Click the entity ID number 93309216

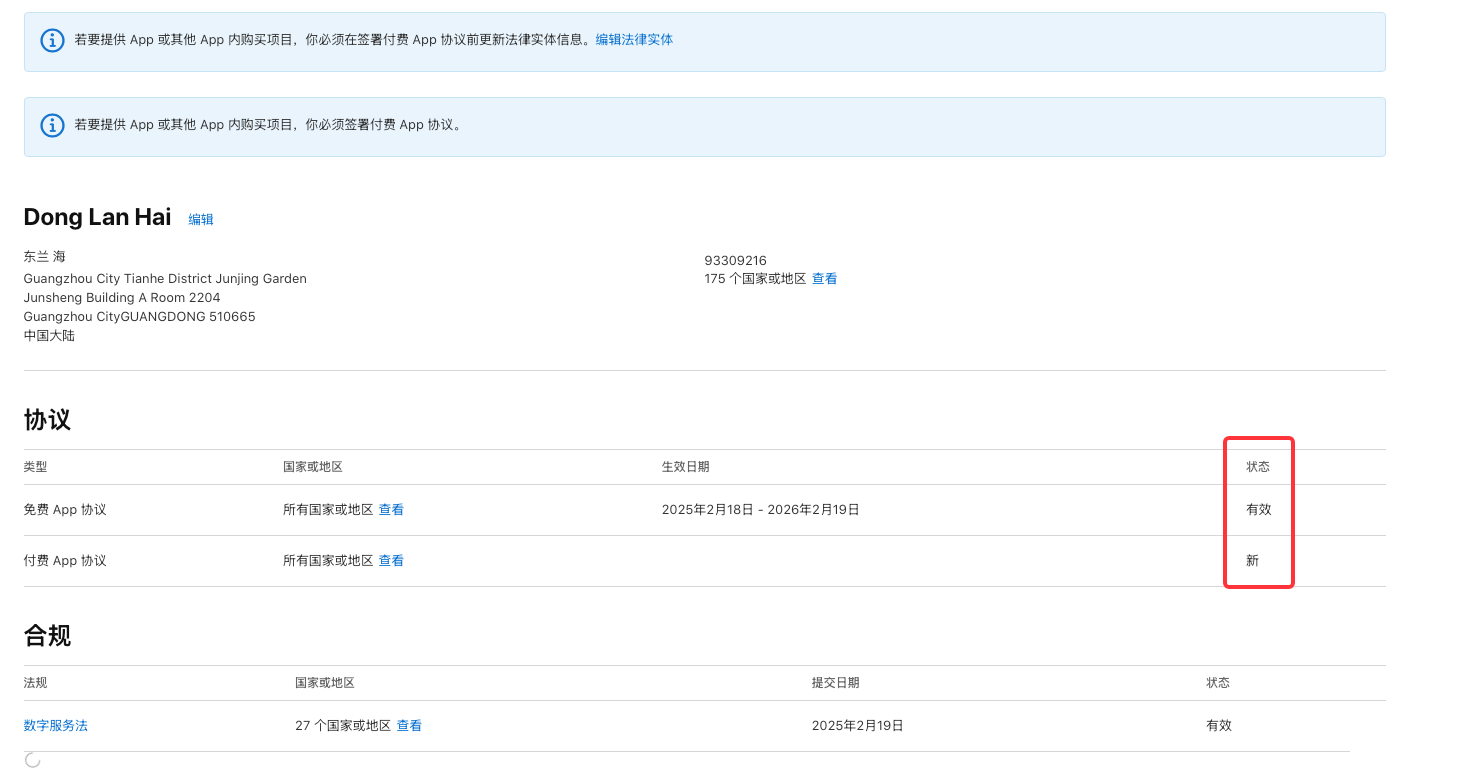[735, 261]
